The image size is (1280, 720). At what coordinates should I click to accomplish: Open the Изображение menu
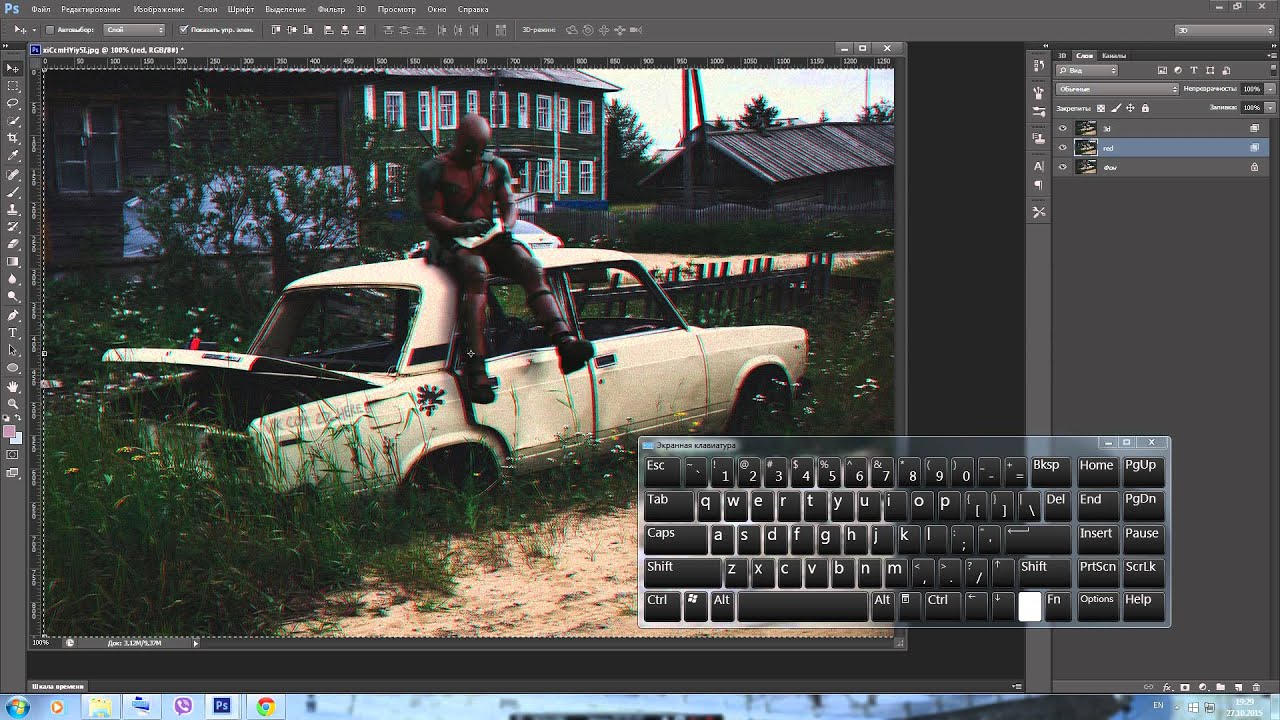coord(159,9)
